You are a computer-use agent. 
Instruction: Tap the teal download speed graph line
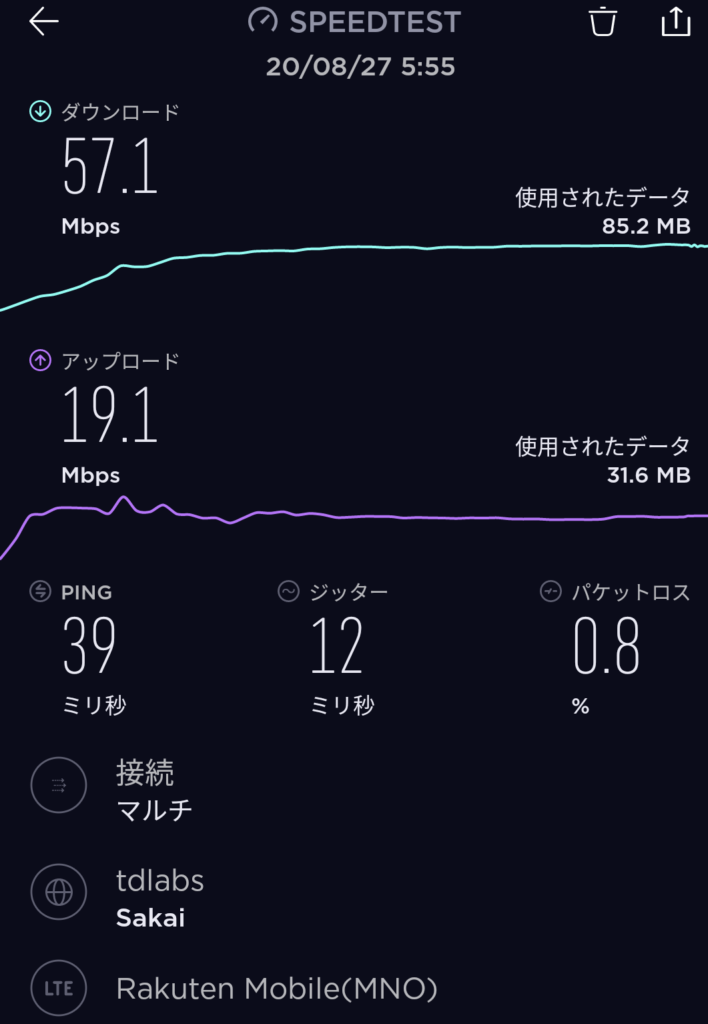click(x=354, y=249)
